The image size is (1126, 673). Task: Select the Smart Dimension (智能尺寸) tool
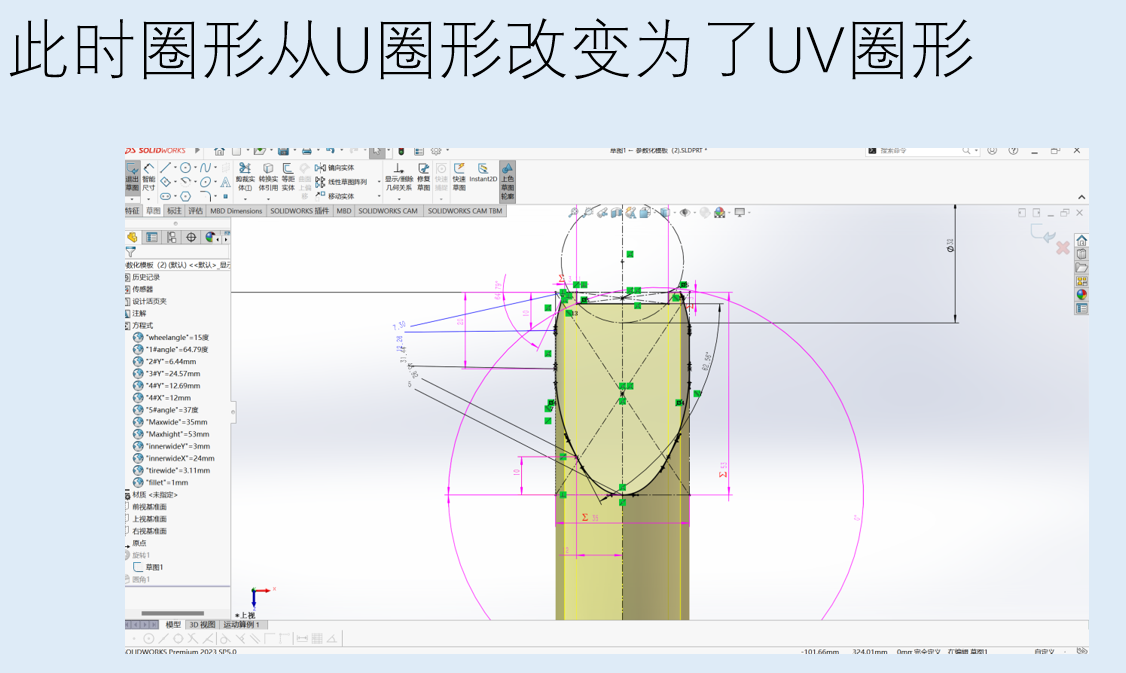pos(149,177)
